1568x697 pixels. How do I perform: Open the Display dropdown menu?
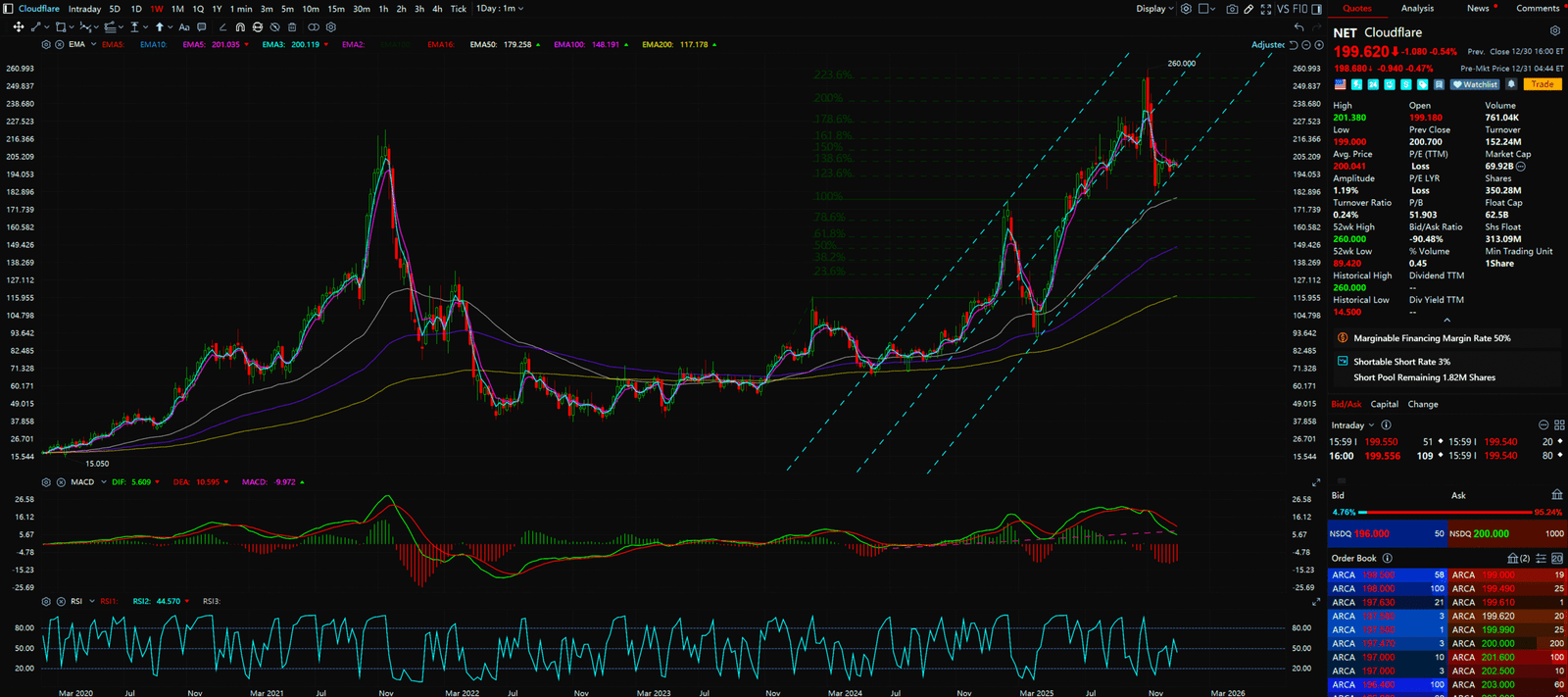point(1154,9)
